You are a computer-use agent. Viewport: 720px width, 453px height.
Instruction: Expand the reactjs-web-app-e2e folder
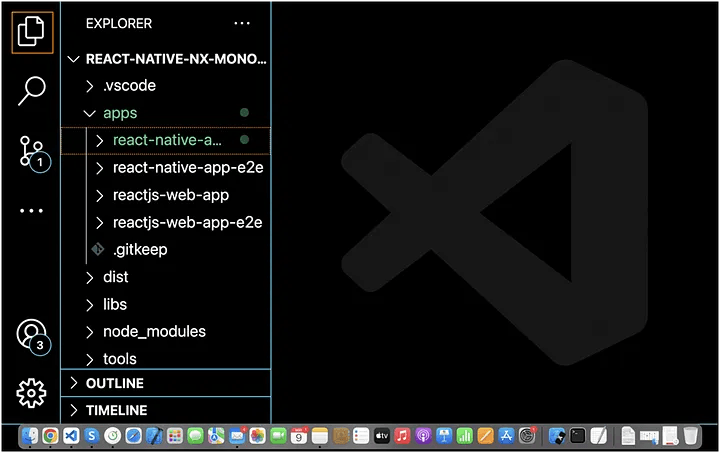click(x=166, y=223)
